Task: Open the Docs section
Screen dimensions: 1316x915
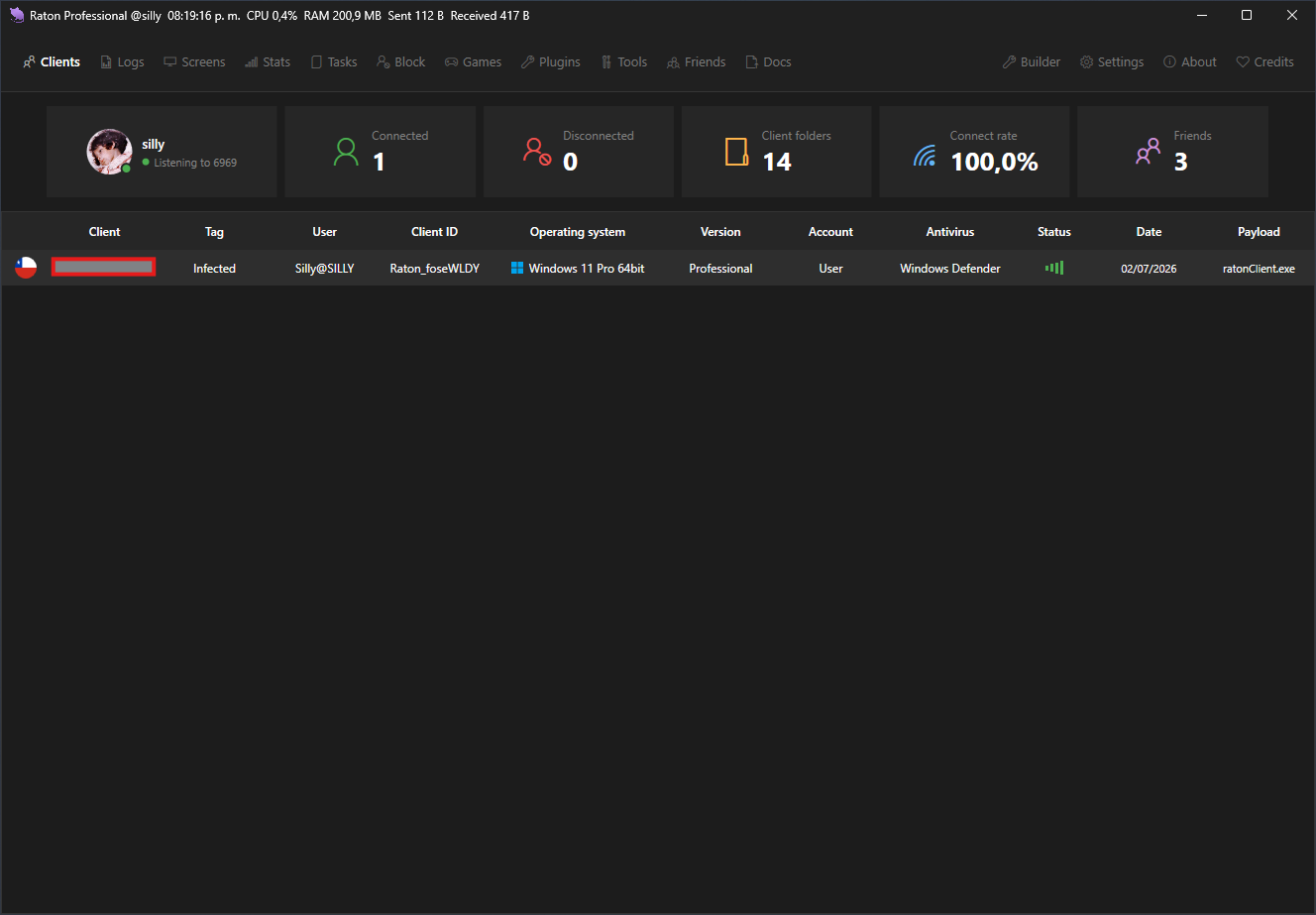Action: tap(768, 61)
